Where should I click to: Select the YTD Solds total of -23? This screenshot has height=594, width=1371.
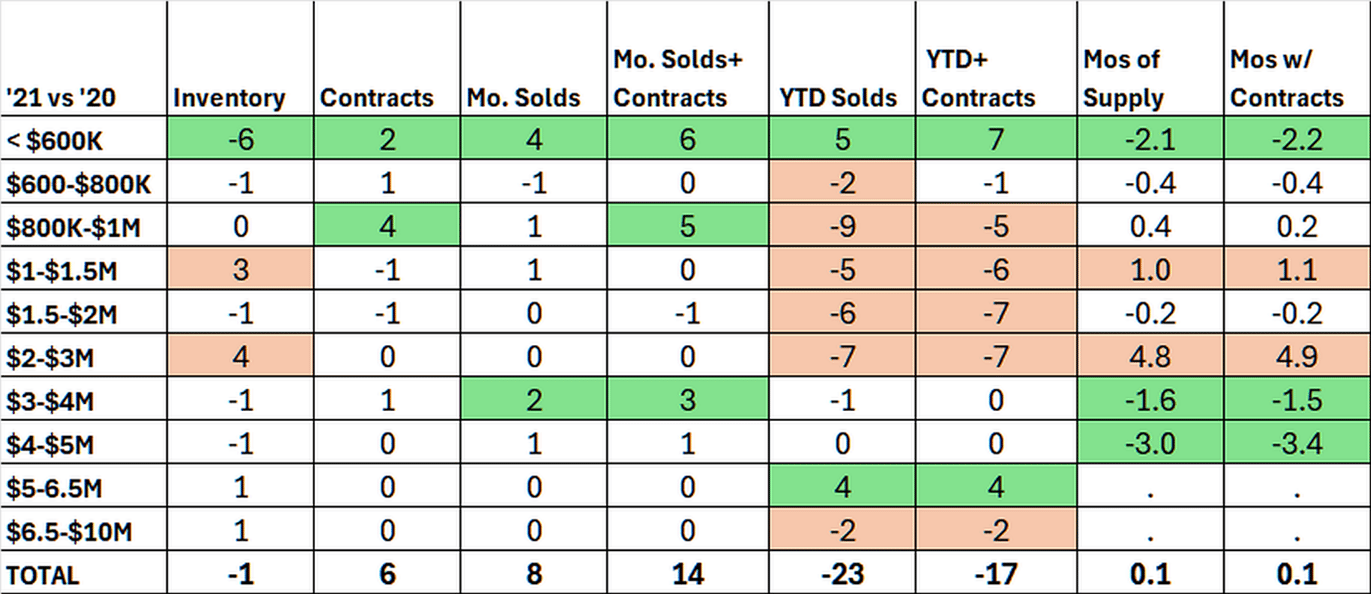[x=842, y=575]
